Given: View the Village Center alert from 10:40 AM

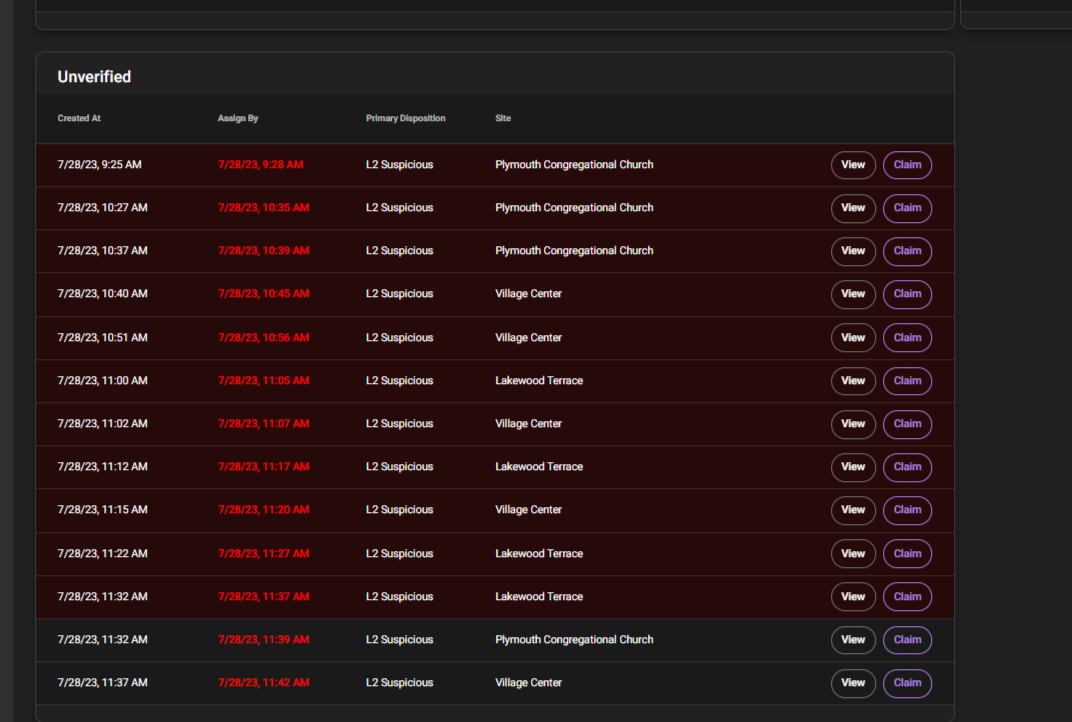Looking at the screenshot, I should pos(853,294).
